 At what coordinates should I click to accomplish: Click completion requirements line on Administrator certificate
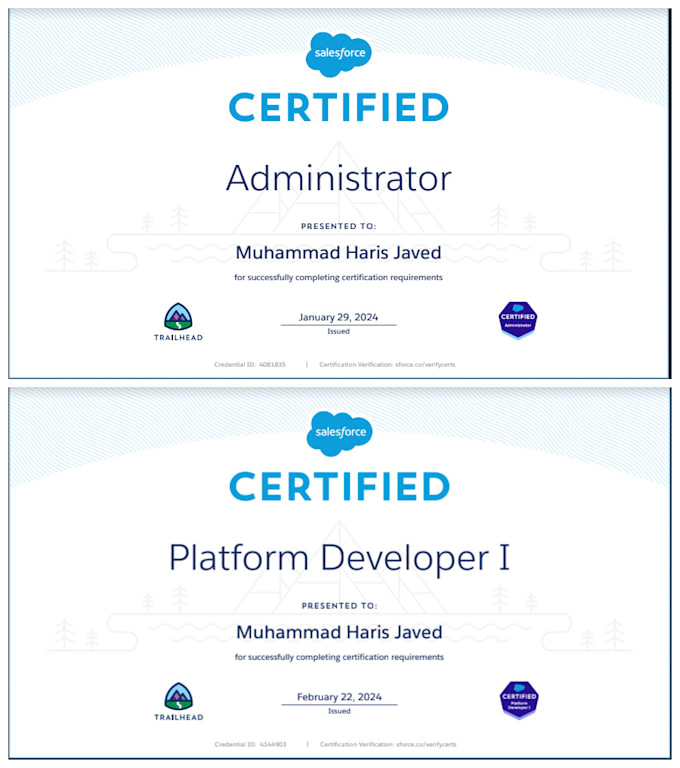pyautogui.click(x=339, y=278)
